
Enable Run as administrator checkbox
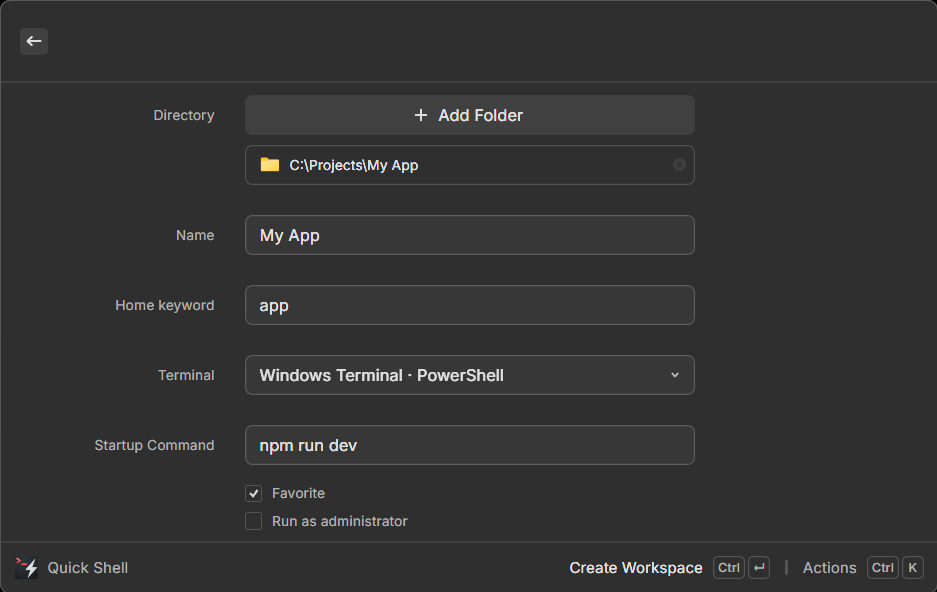pyautogui.click(x=253, y=521)
